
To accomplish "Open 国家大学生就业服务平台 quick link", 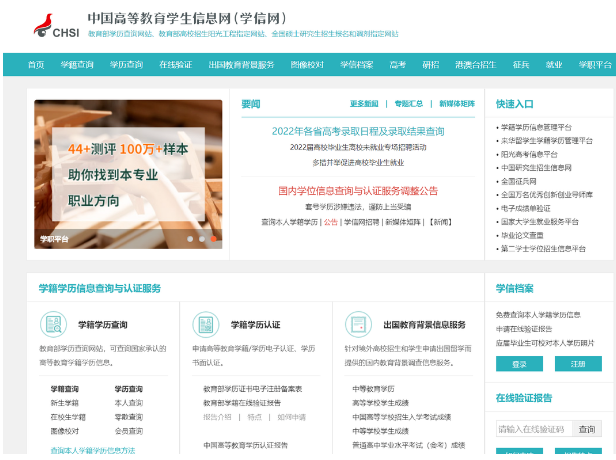I will (540, 222).
